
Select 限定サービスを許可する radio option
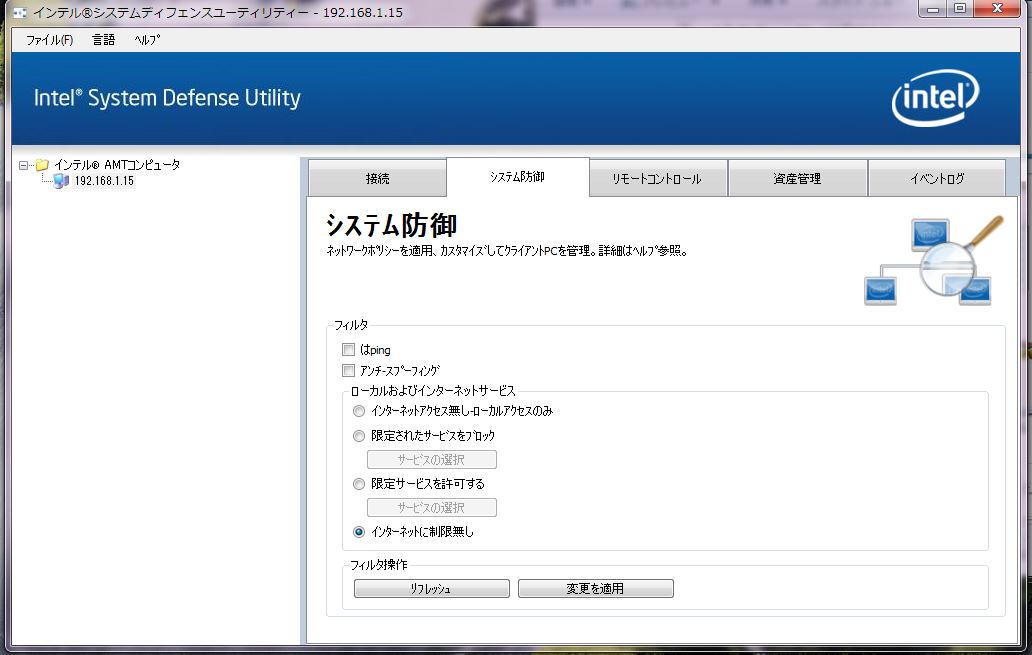tap(359, 484)
